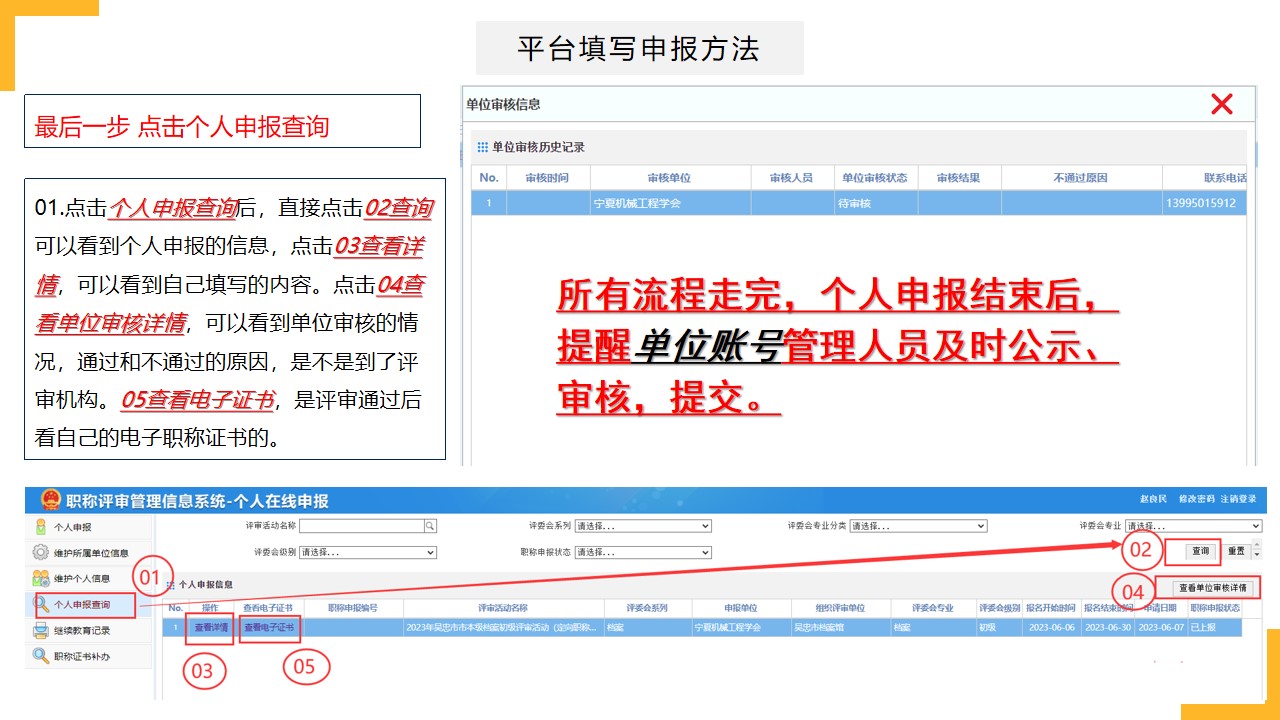Click the 个人申报 sidebar icon
This screenshot has height=720, width=1280.
click(x=41, y=527)
